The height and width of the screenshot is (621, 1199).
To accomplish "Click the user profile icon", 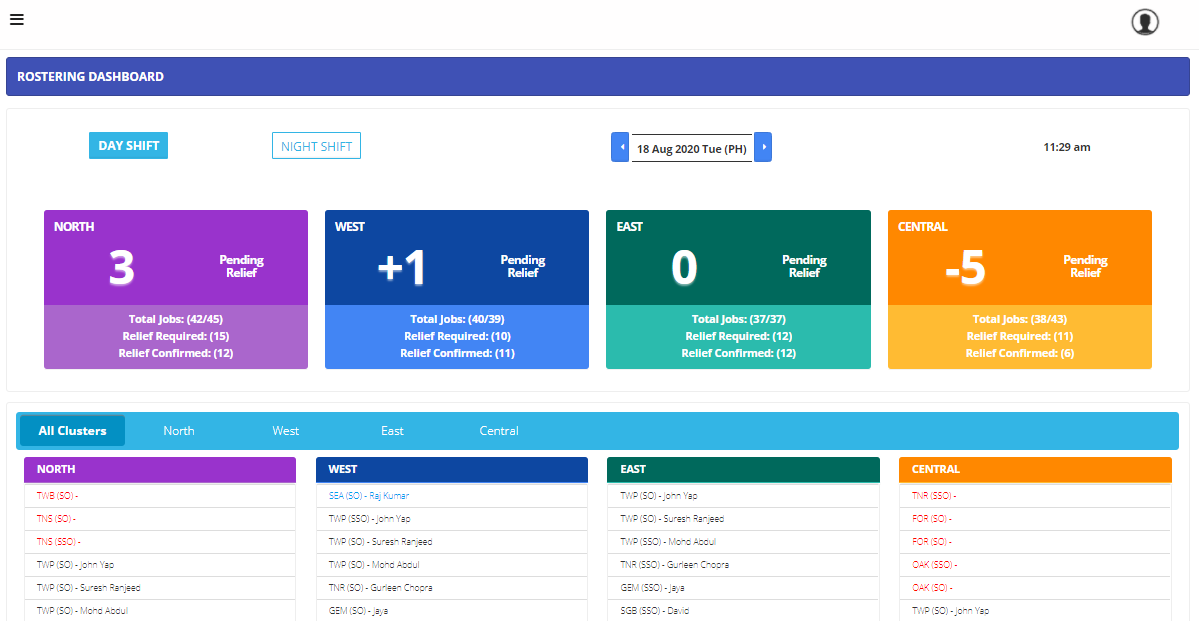I will [x=1144, y=21].
